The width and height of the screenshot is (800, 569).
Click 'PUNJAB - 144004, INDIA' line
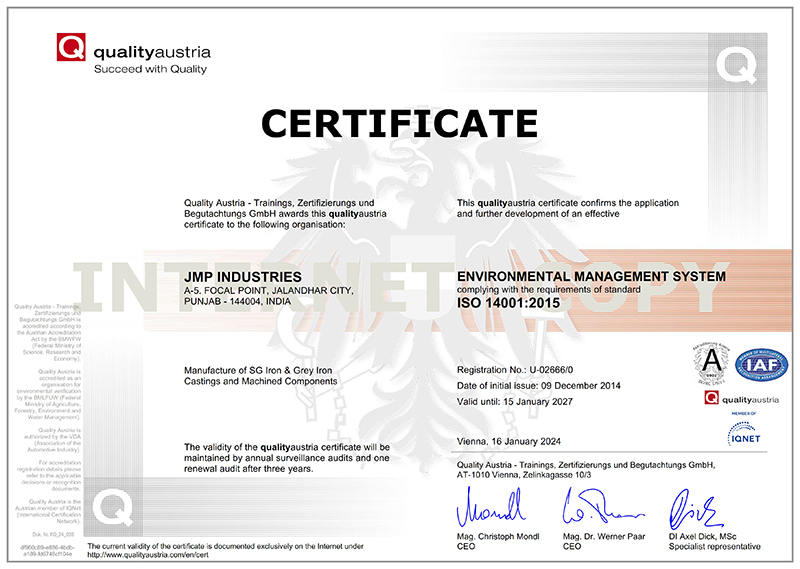[x=238, y=302]
